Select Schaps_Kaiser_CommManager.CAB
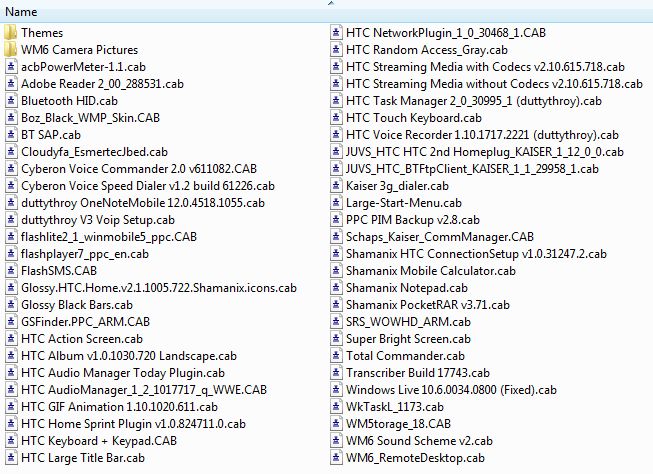 point(440,237)
